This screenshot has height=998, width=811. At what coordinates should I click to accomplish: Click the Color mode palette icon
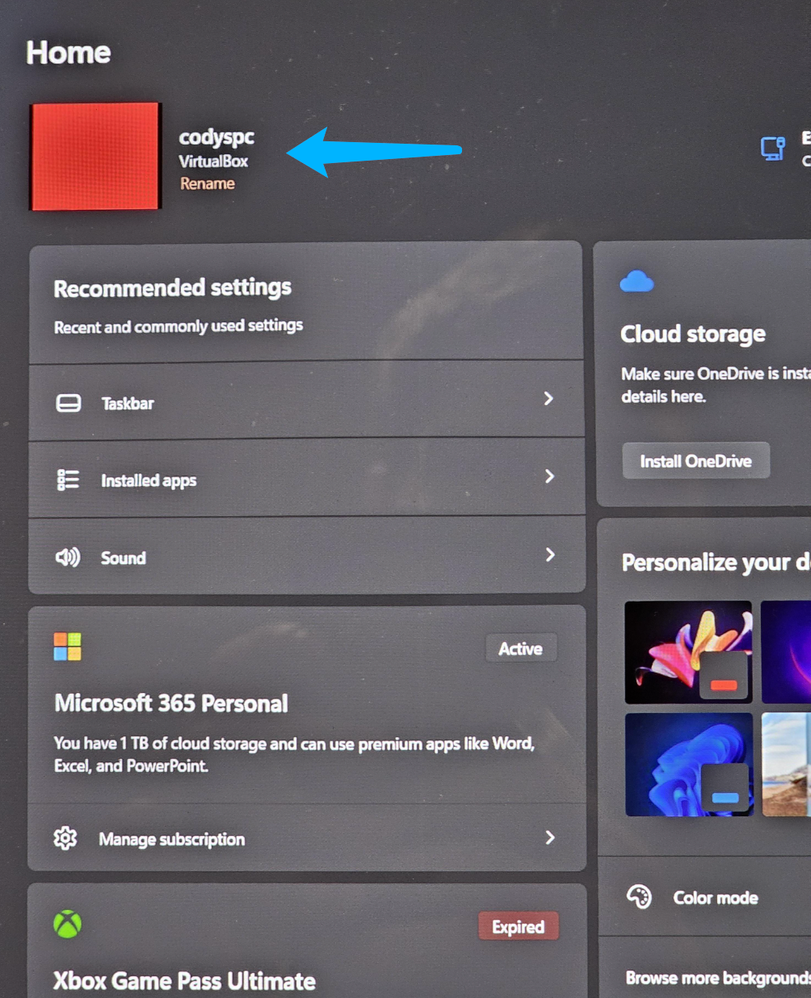[x=639, y=897]
